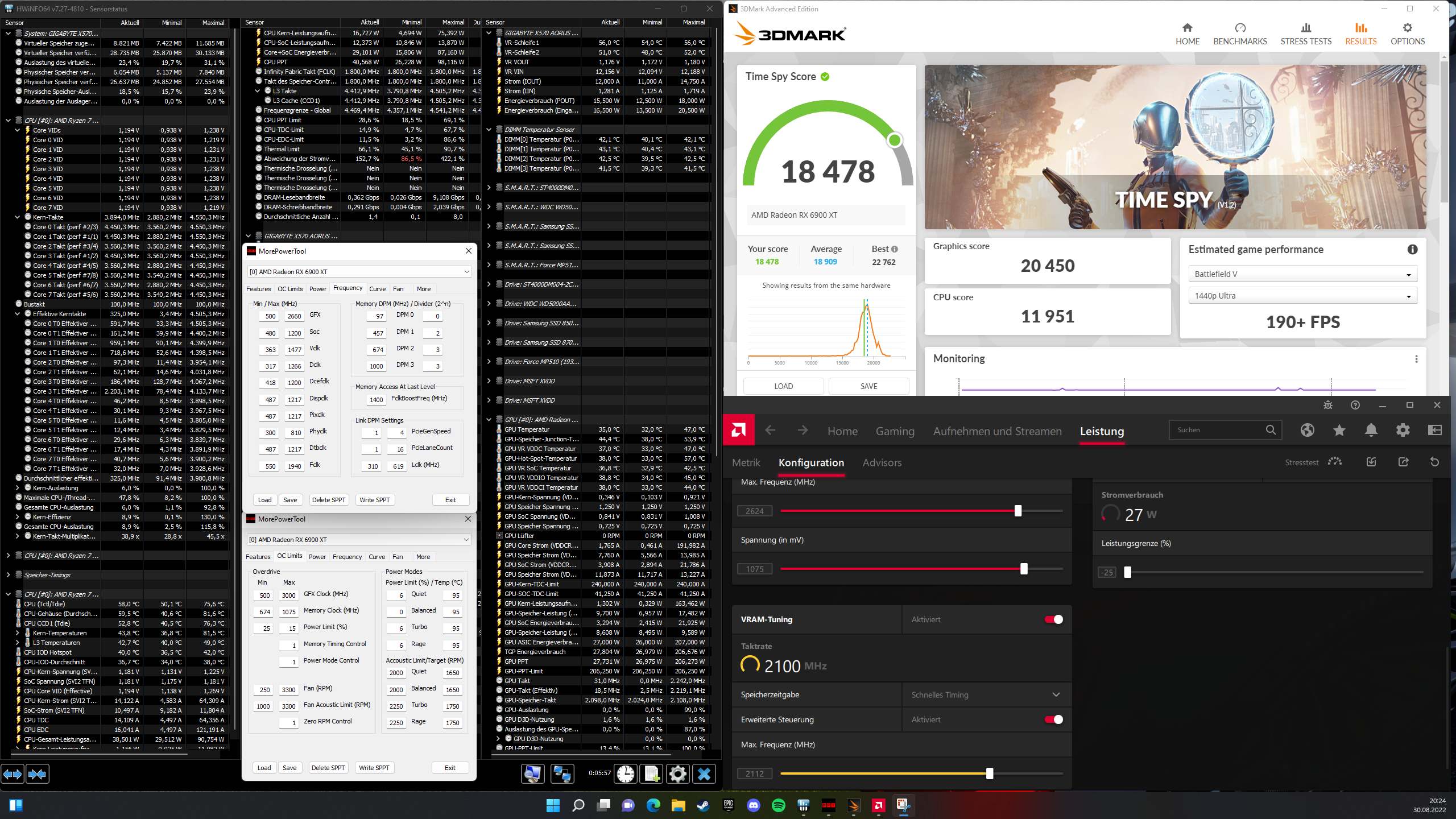This screenshot has width=1456, height=819.
Task: Click the HWiNFO settings gear icon
Action: [x=677, y=773]
